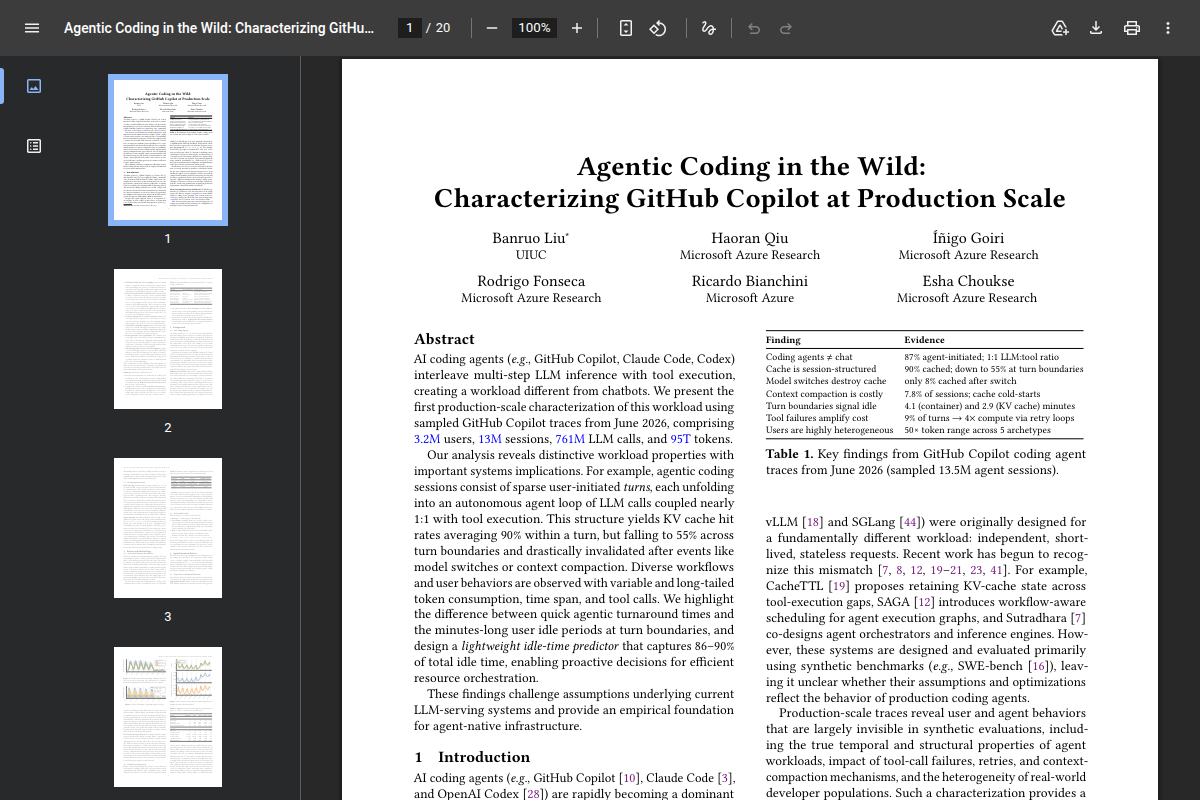Show the document outline view in sidebar
Screen dimensions: 1200x800
34,146
